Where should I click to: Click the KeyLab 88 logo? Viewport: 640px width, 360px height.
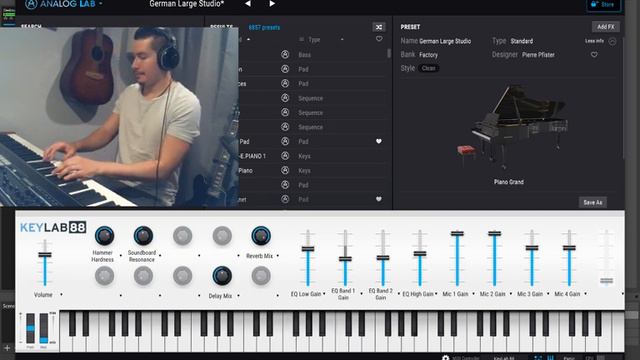pyautogui.click(x=53, y=227)
